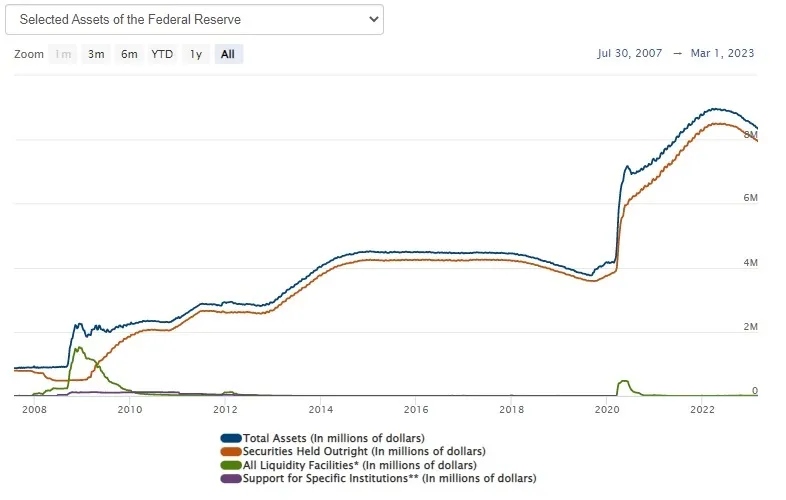Click the Jul 30, 2007 start date
The image size is (786, 500).
tap(630, 53)
